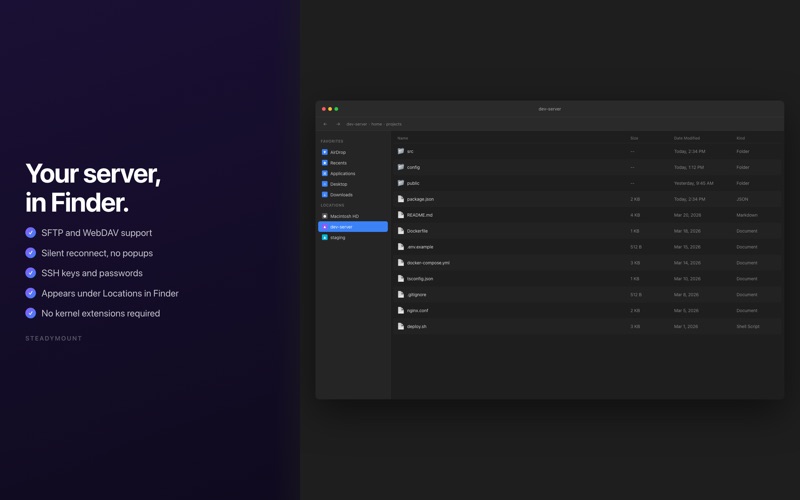Select the docker-compose.yml file name
This screenshot has height=500, width=800.
pos(429,263)
